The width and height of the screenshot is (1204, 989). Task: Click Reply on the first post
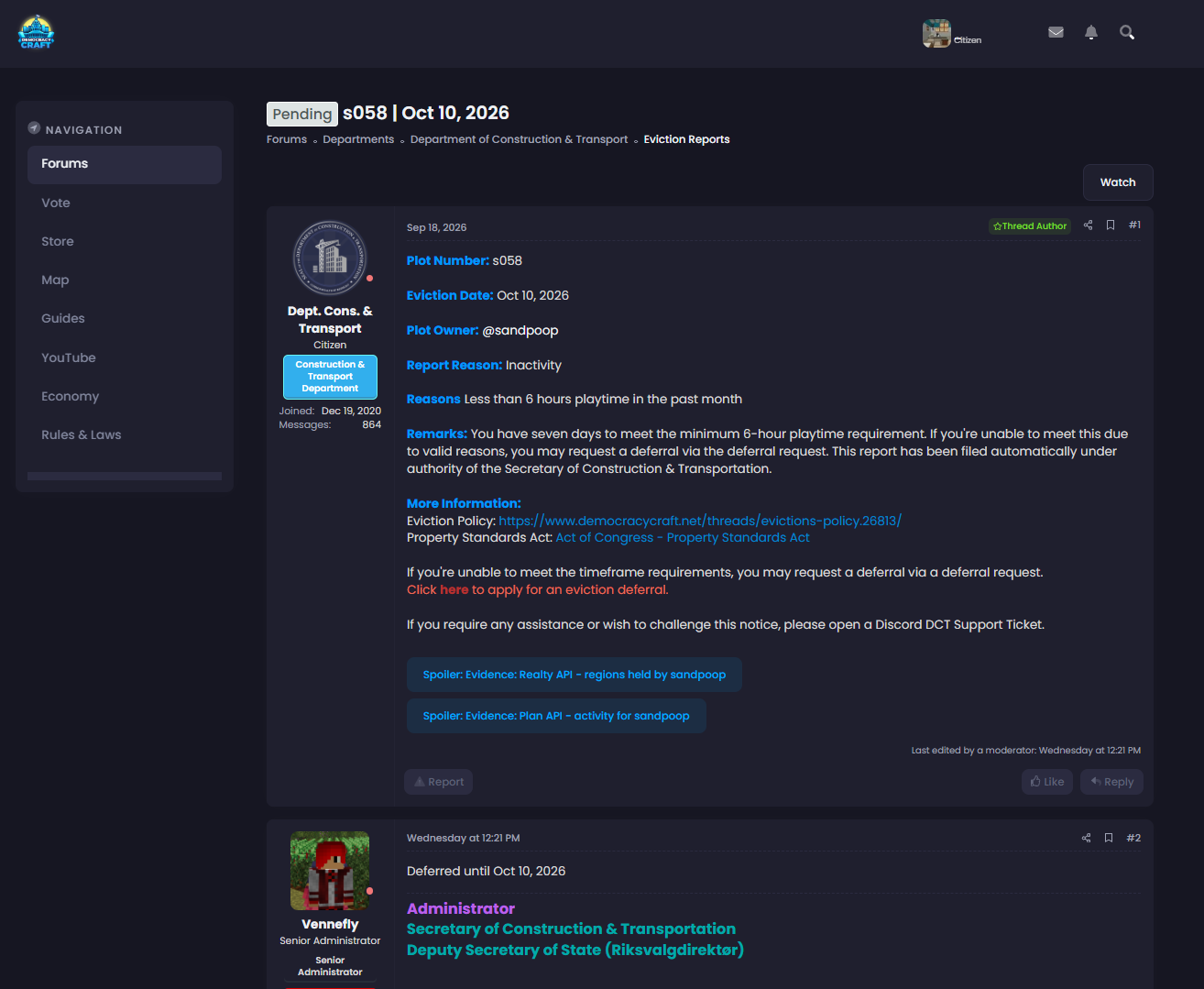point(1111,782)
